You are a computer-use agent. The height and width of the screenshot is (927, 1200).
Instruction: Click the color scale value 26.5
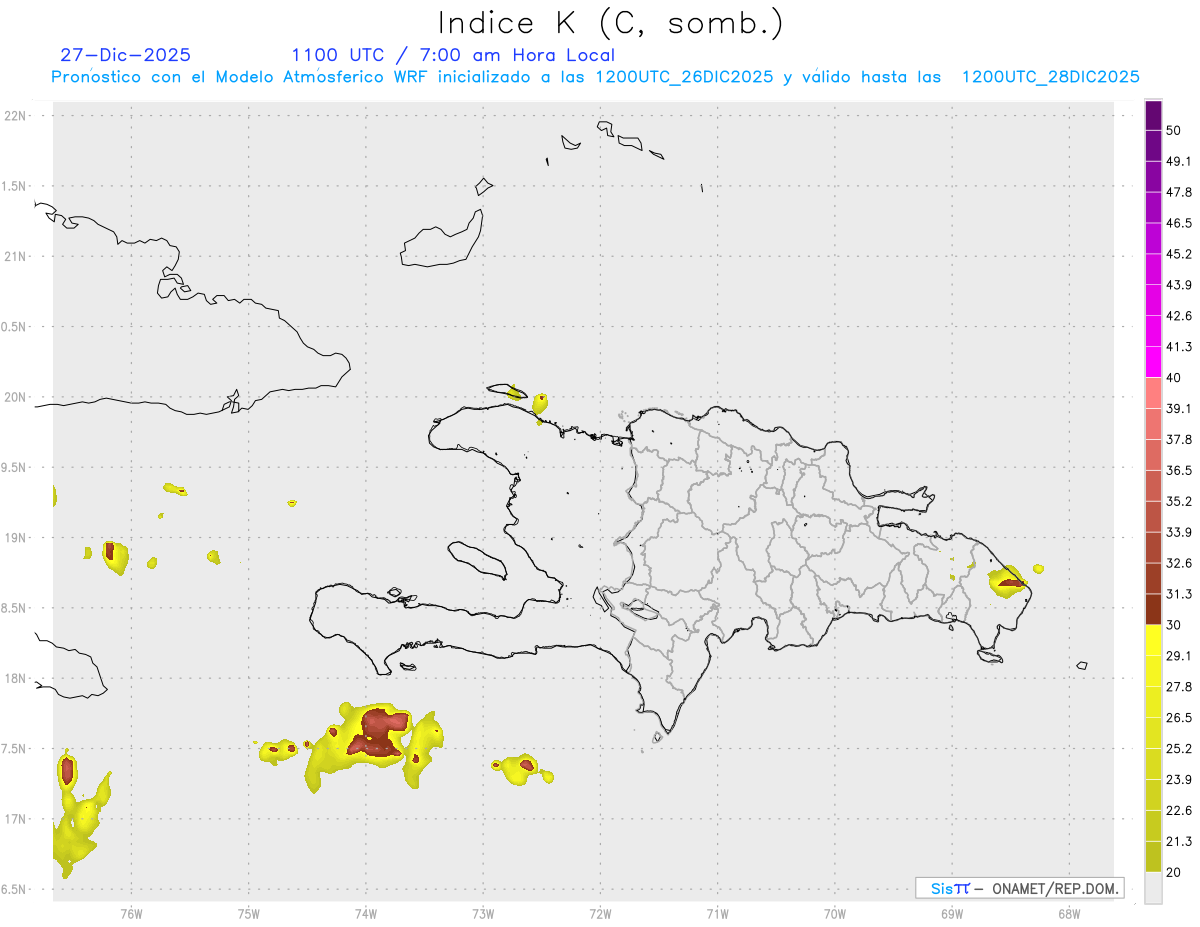[1179, 718]
